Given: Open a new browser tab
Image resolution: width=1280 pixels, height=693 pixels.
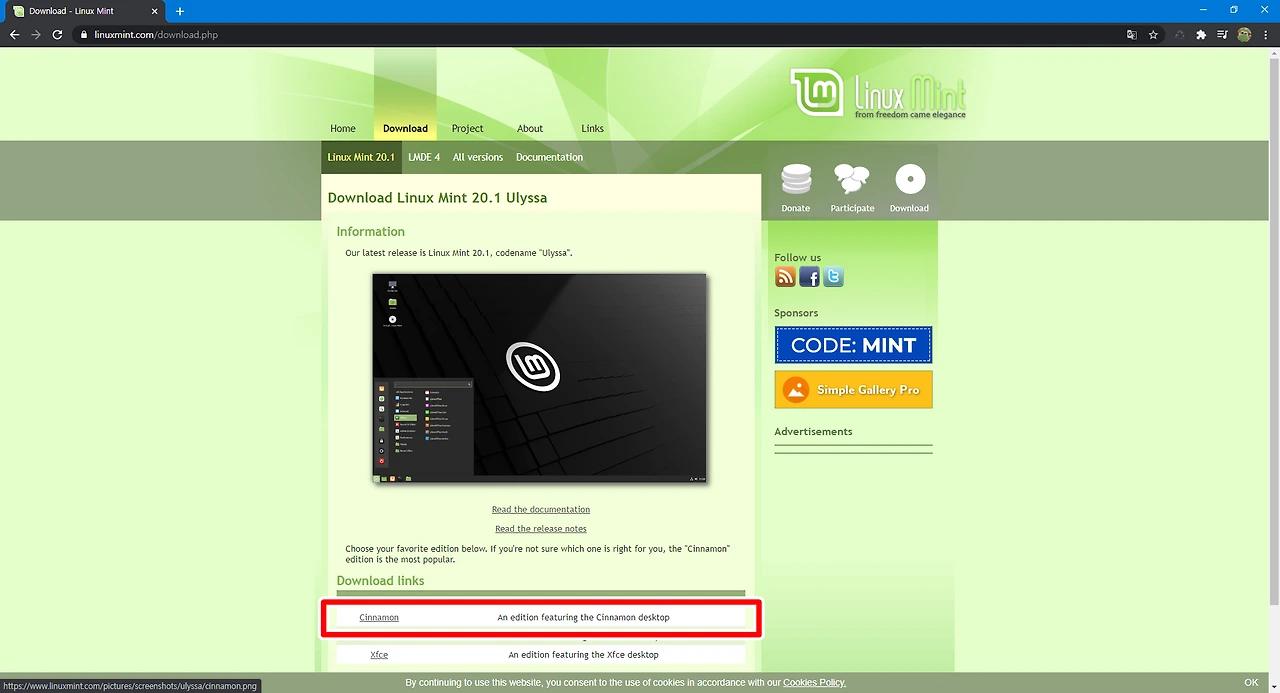Looking at the screenshot, I should pyautogui.click(x=180, y=11).
